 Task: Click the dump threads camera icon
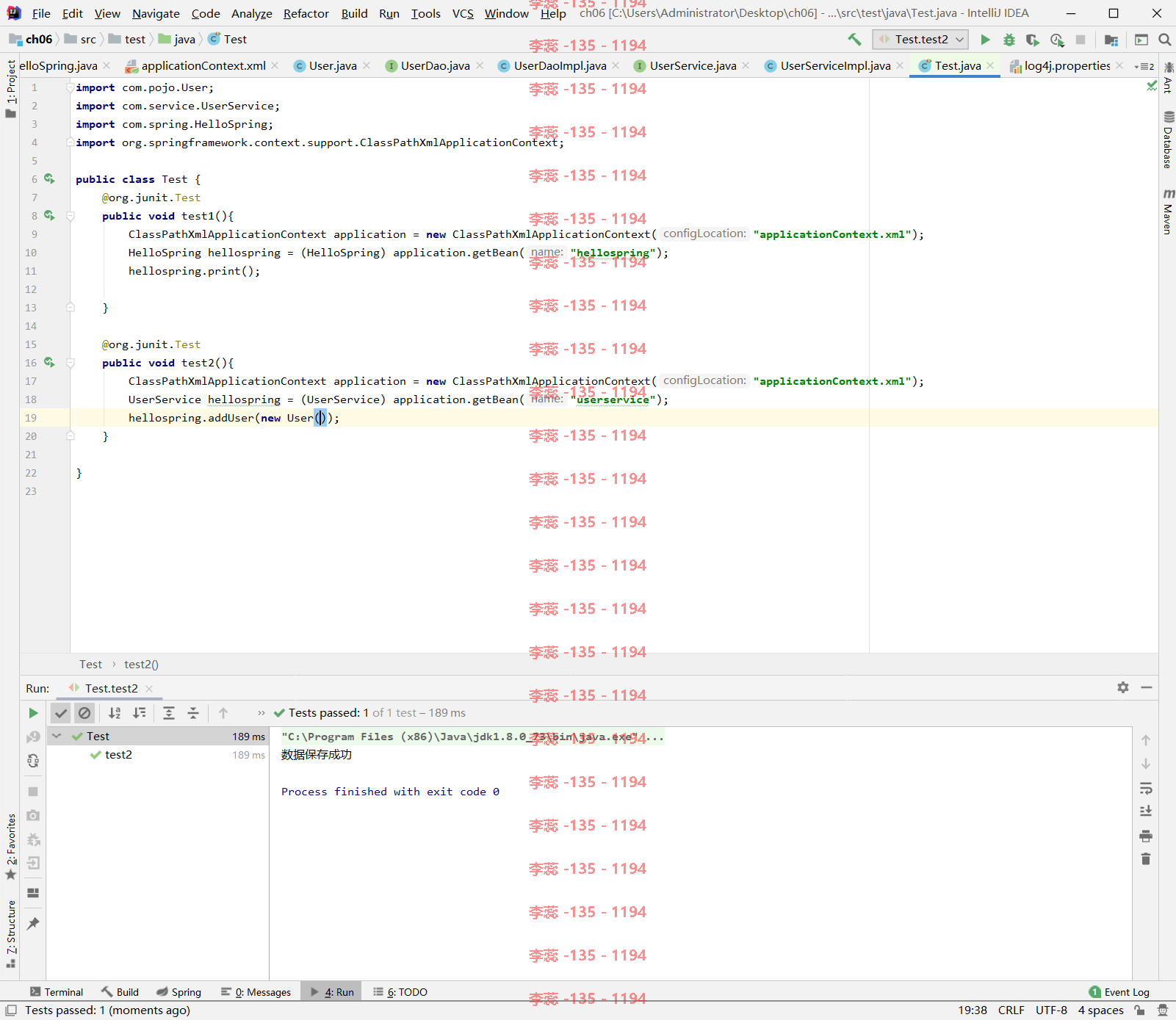point(33,815)
